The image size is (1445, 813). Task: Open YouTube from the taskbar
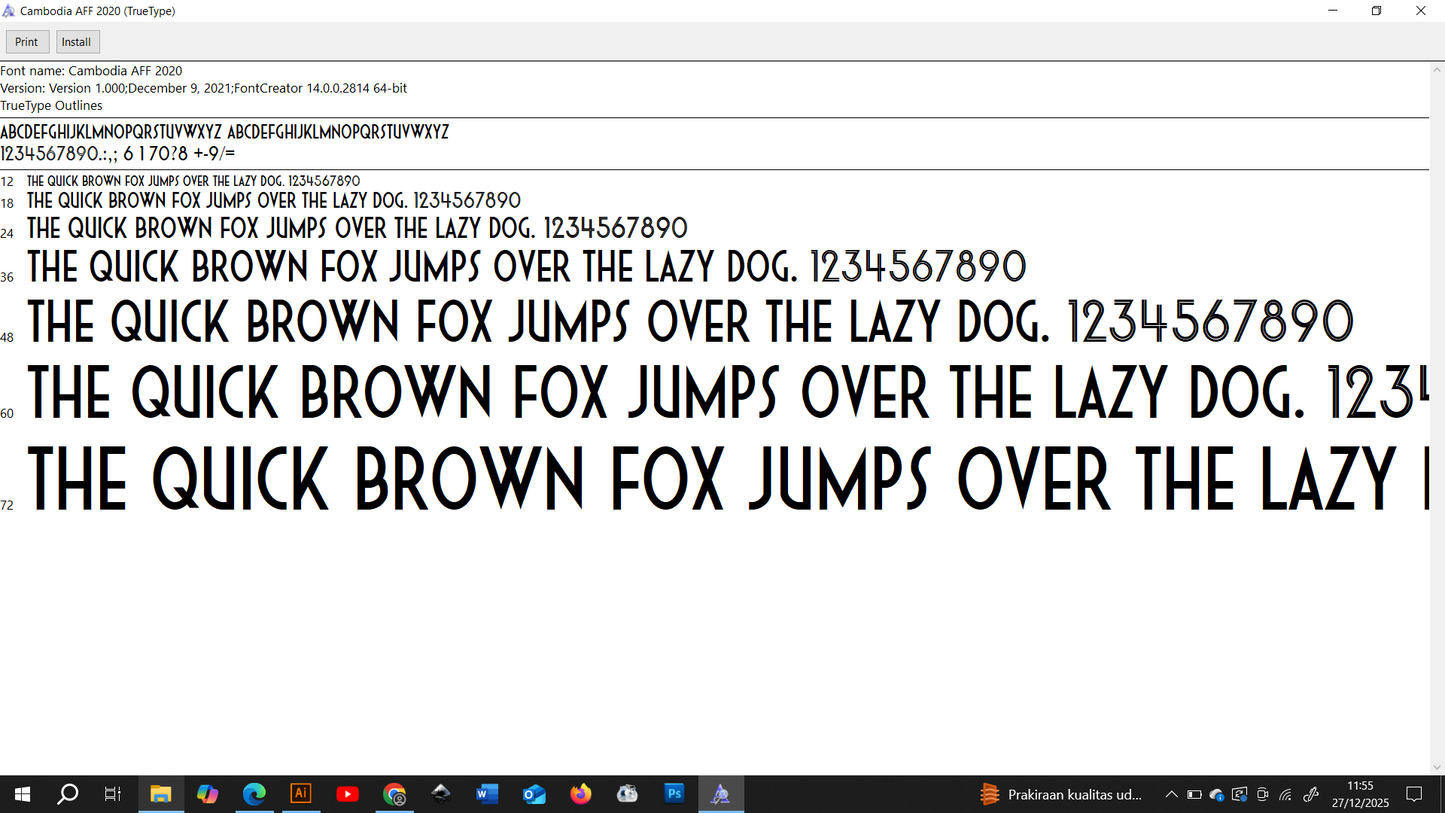coord(347,793)
